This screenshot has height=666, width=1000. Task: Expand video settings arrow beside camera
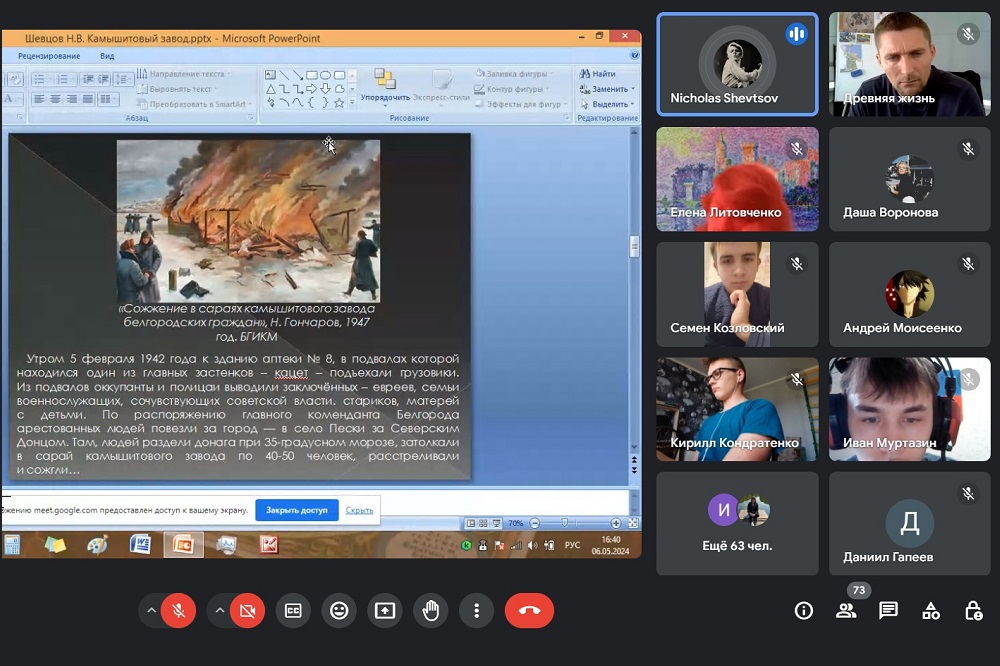point(220,610)
